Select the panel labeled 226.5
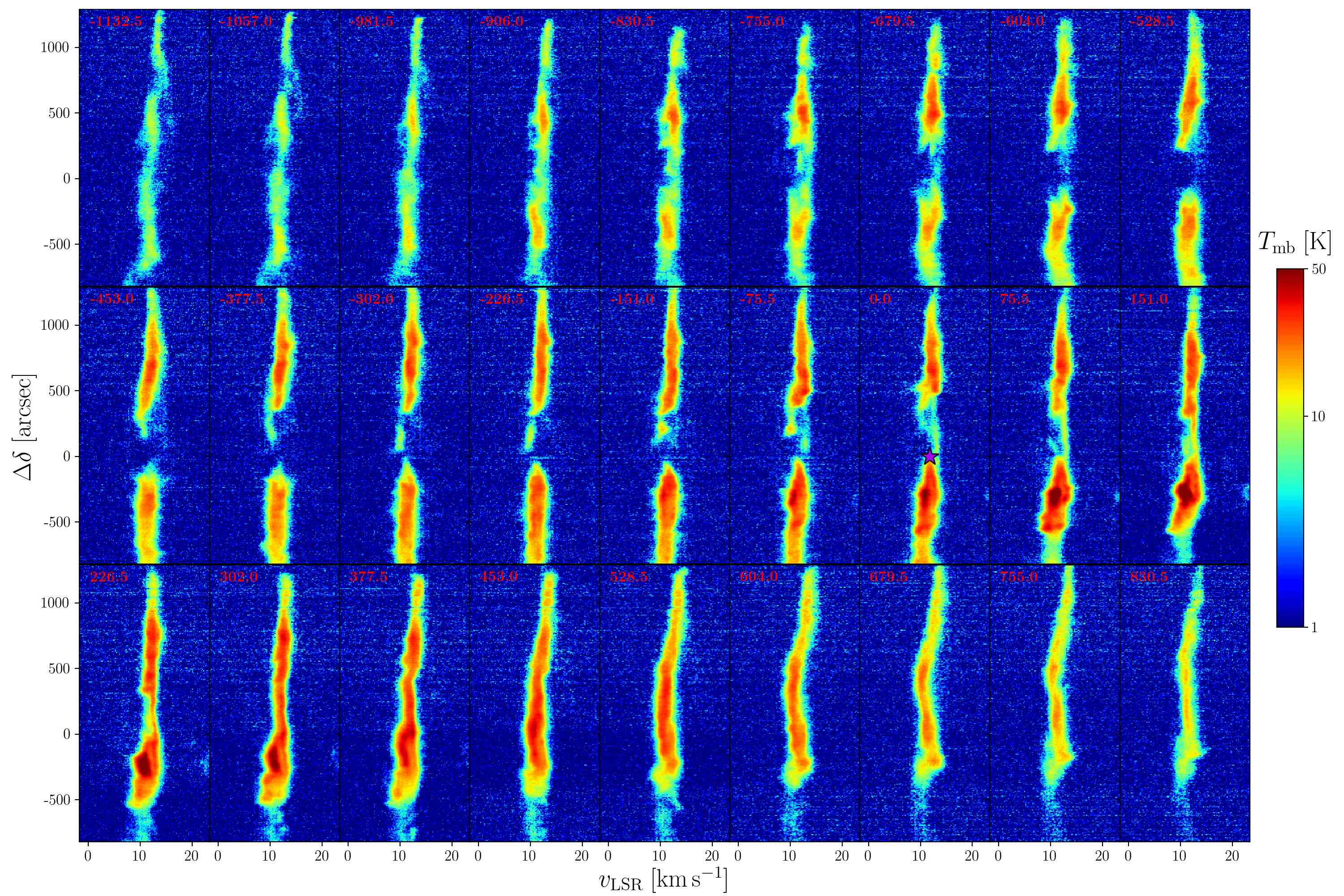Image resolution: width=1344 pixels, height=896 pixels. click(x=144, y=703)
